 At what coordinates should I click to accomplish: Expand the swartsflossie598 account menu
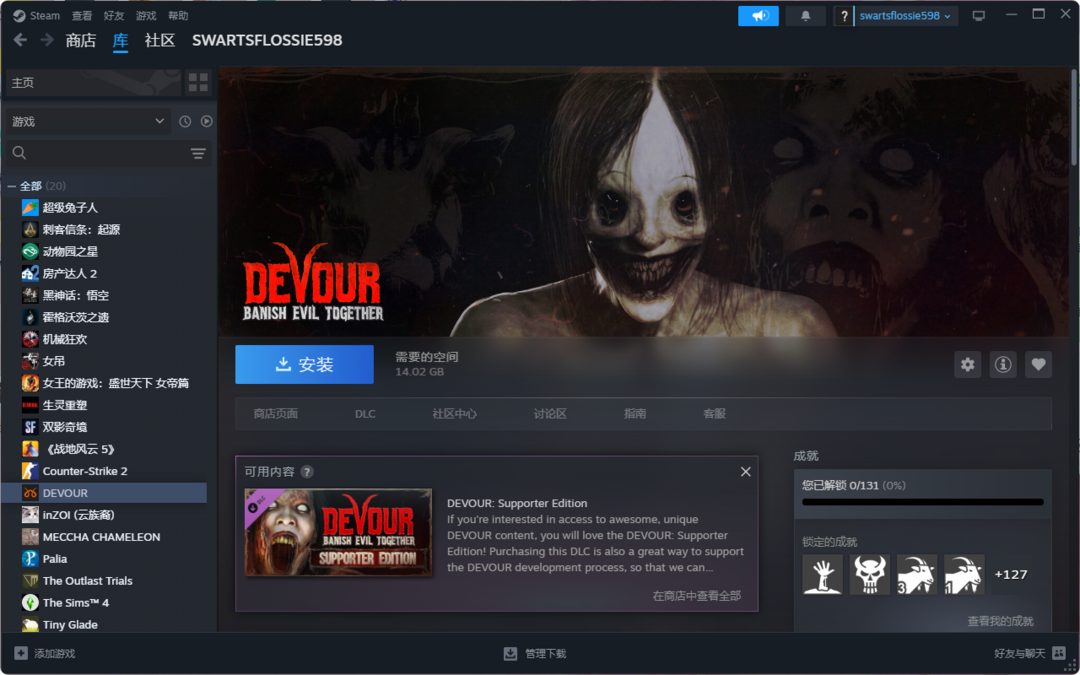click(906, 16)
